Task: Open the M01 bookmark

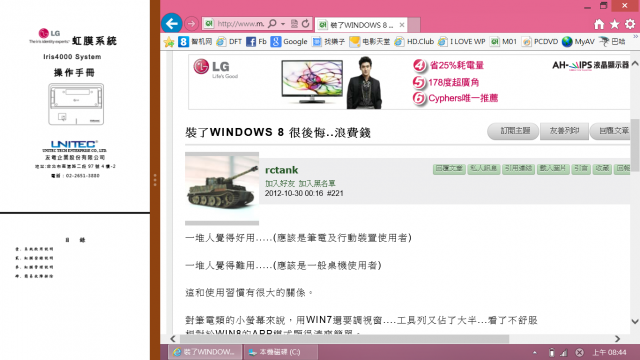Action: tap(504, 42)
